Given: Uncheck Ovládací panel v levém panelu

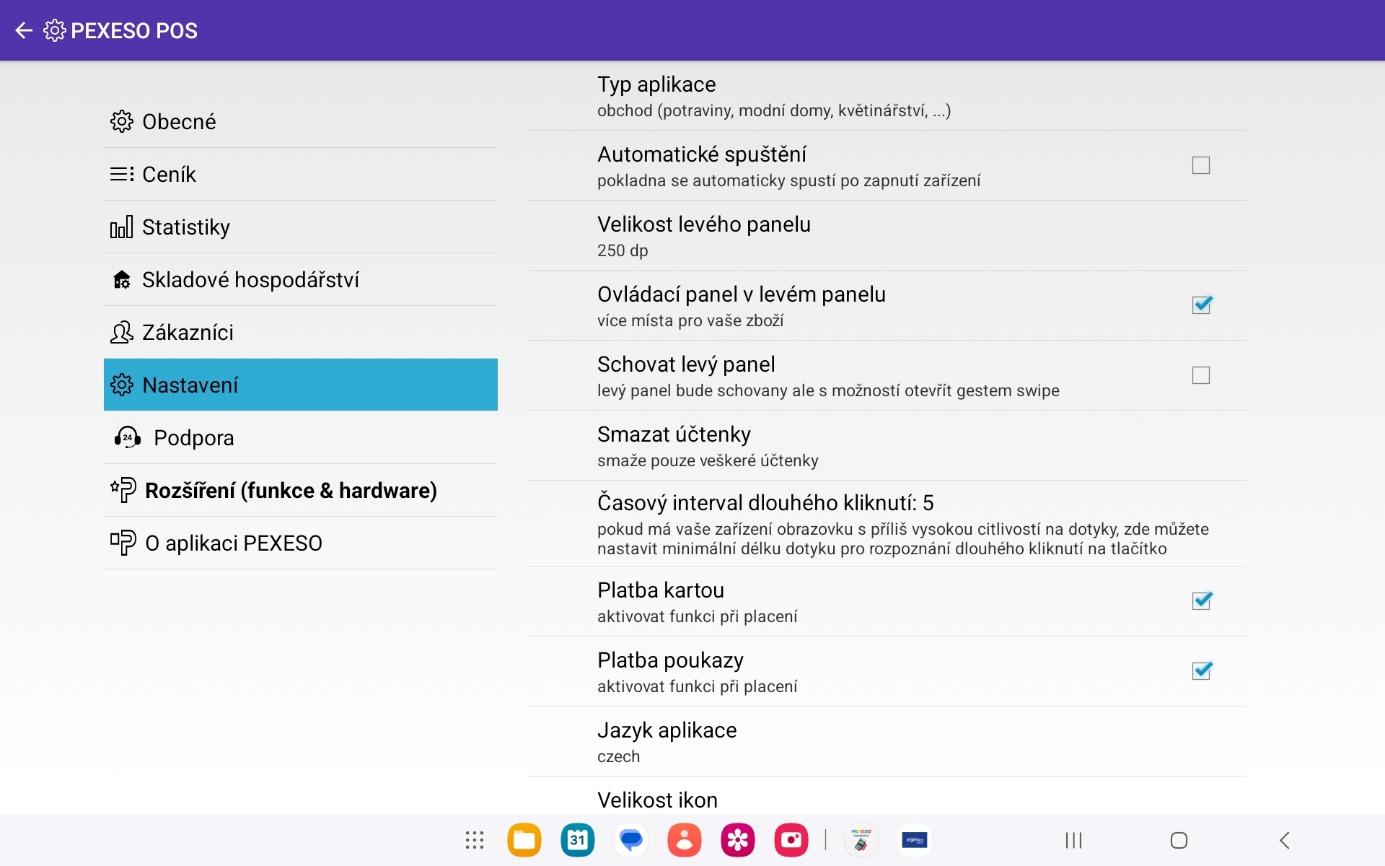Looking at the screenshot, I should (x=1201, y=305).
